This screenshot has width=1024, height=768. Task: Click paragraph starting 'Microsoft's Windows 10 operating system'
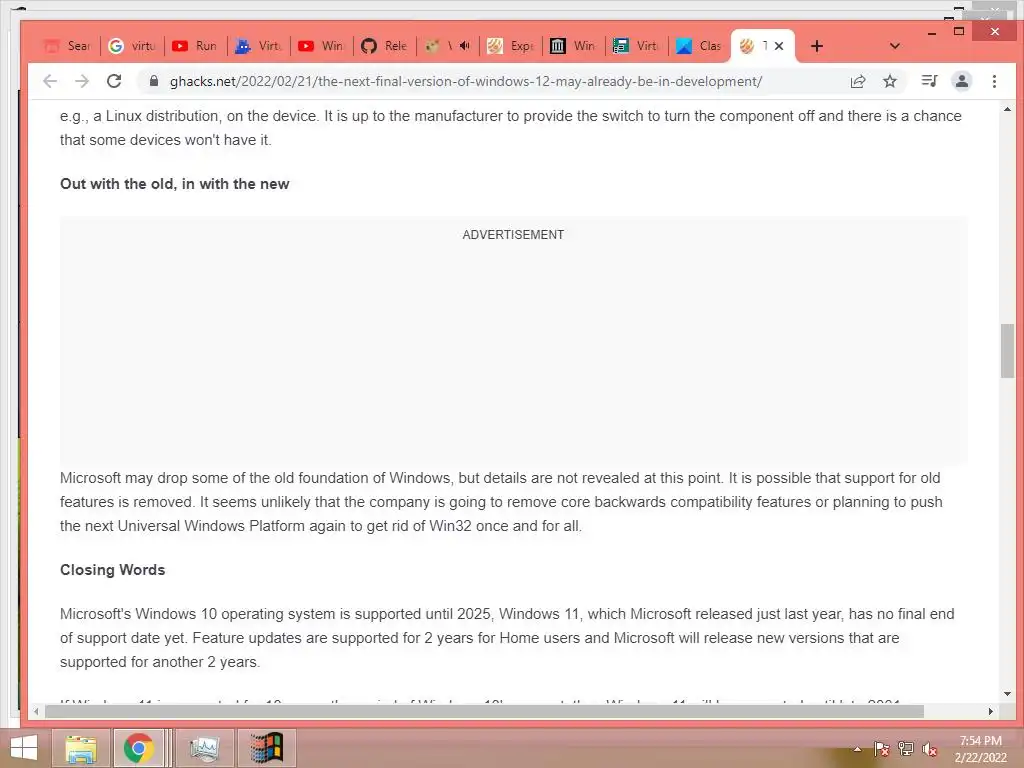(507, 637)
